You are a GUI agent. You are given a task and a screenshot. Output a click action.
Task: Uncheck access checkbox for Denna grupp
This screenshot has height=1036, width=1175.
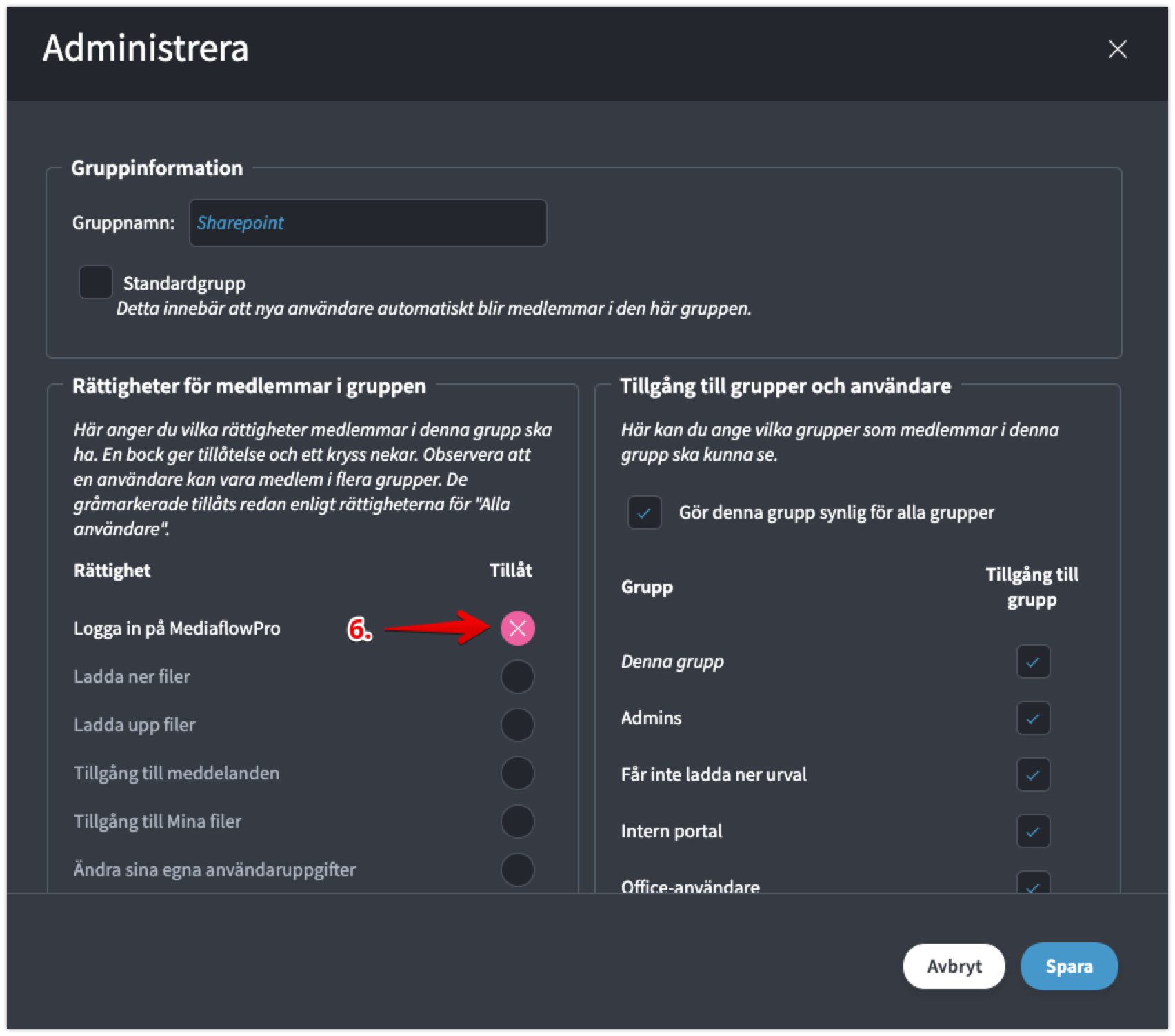click(x=1033, y=661)
